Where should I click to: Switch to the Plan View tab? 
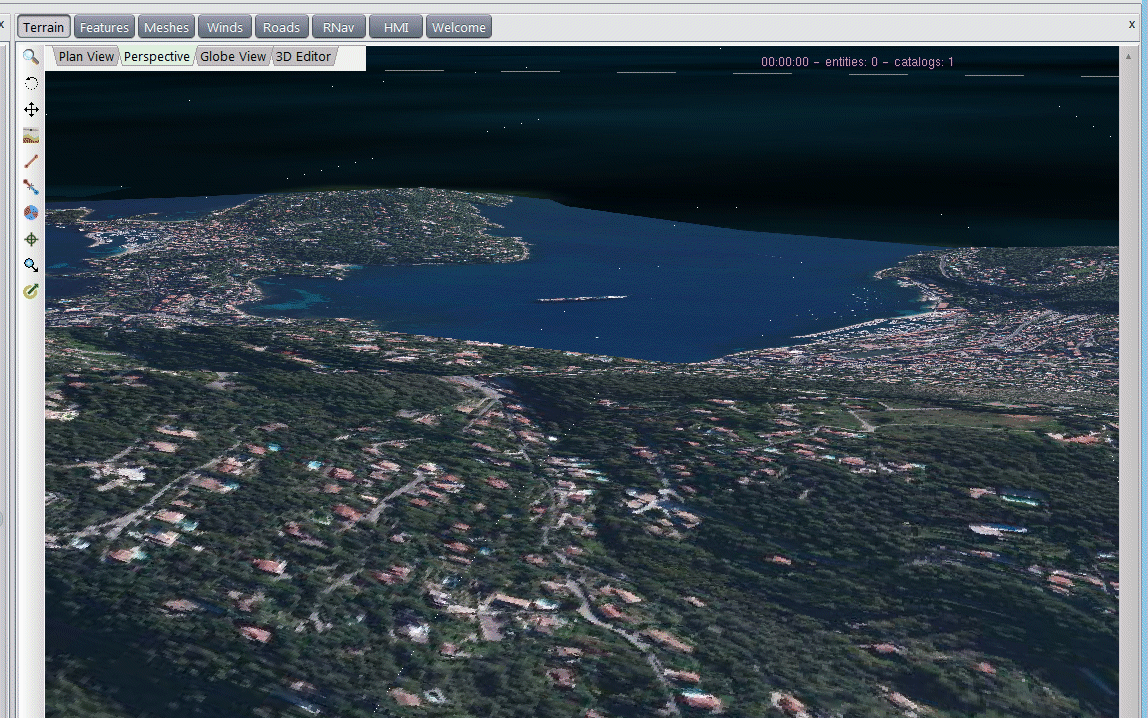[86, 57]
